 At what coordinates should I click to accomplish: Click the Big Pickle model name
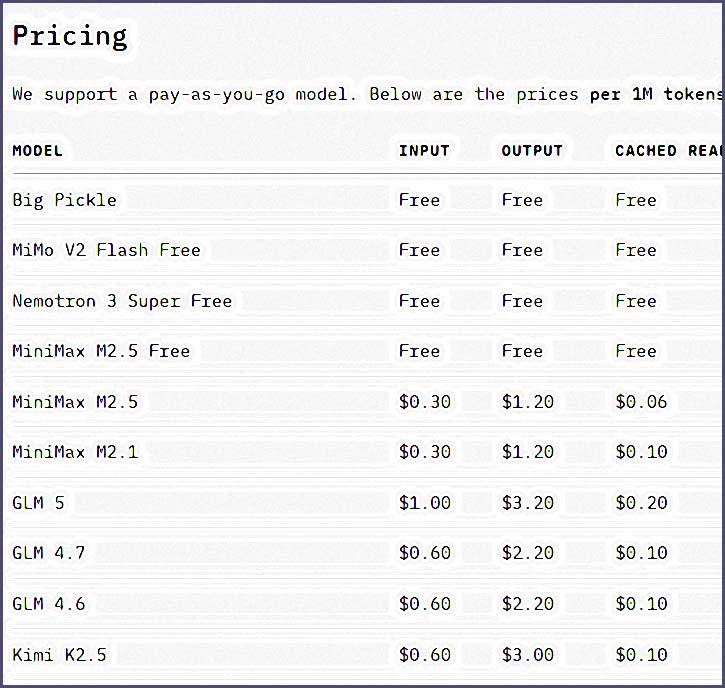click(65, 200)
